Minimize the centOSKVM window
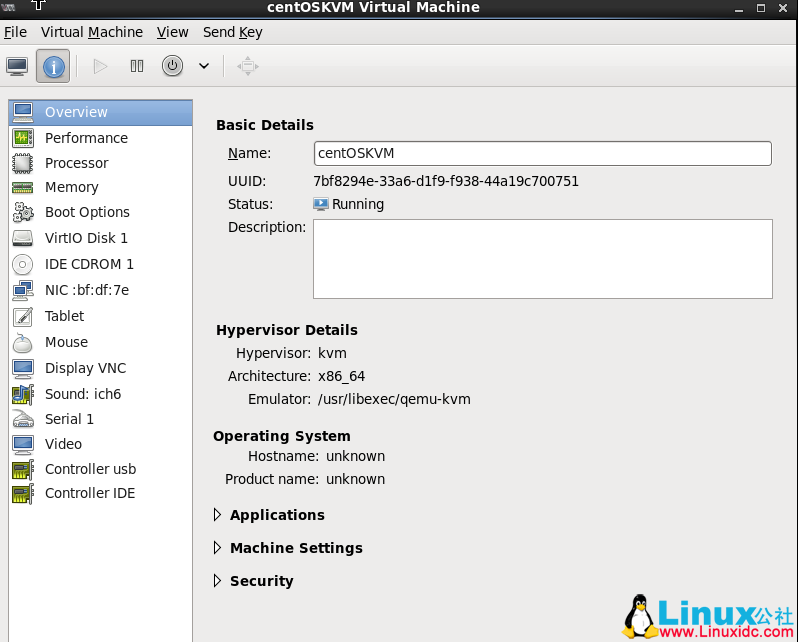Image resolution: width=798 pixels, height=642 pixels. (x=739, y=9)
